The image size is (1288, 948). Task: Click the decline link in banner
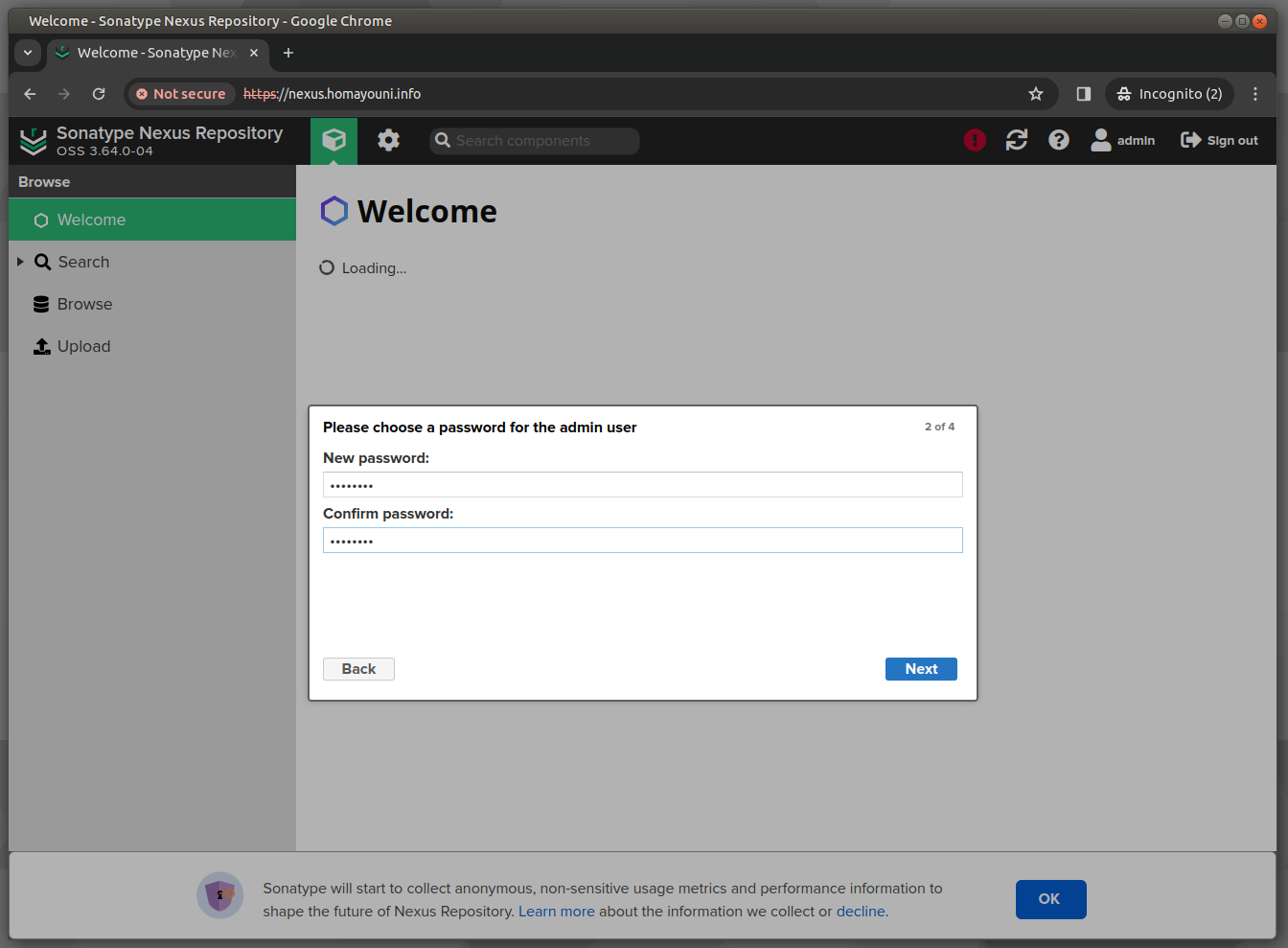pos(861,912)
